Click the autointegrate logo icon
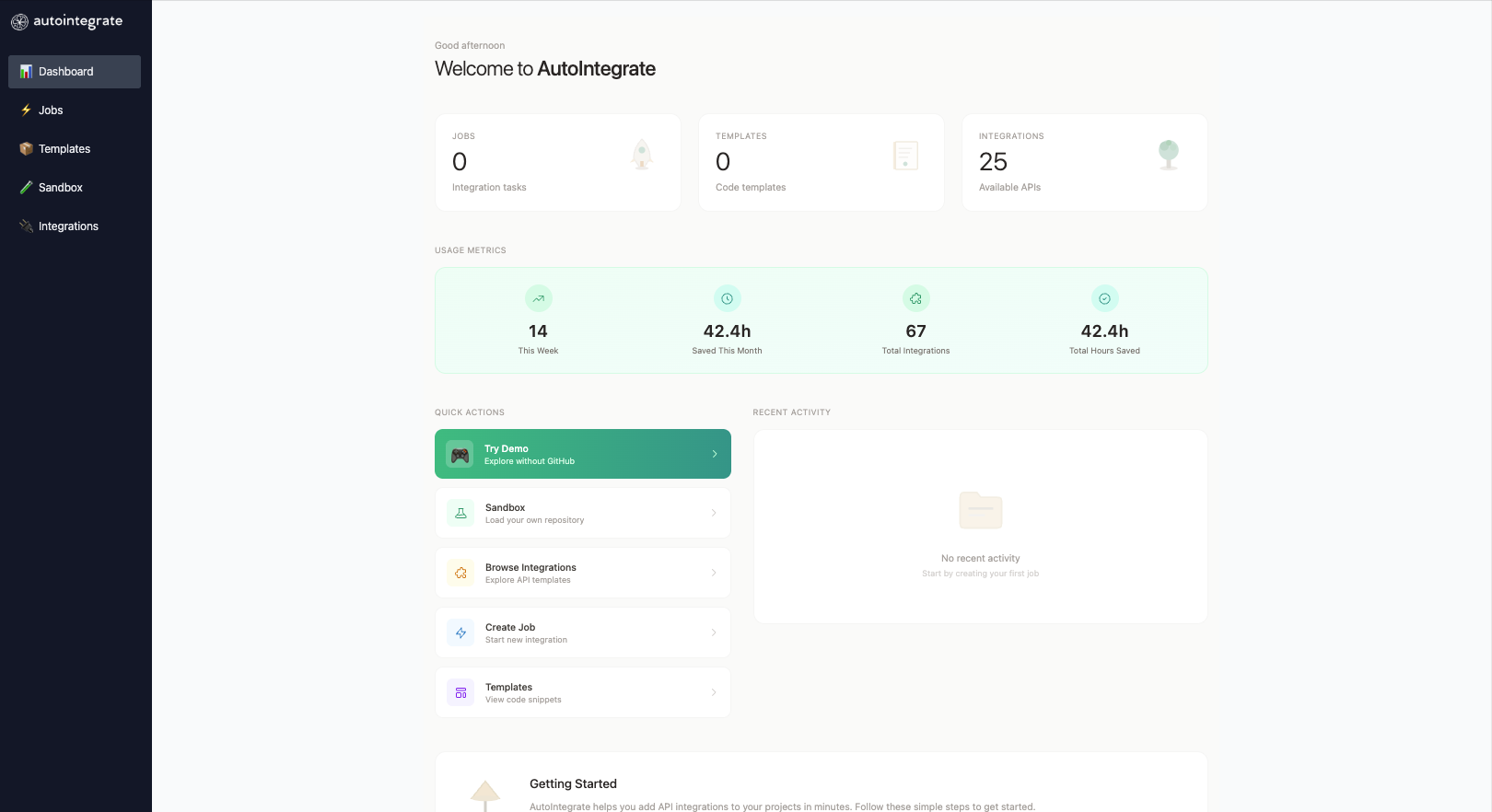 19,22
